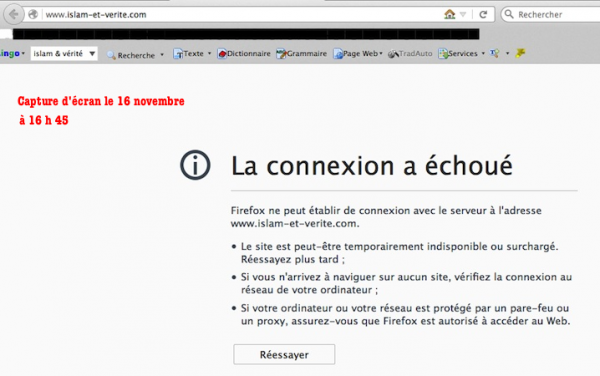Open the Grammaire toolbar tool

coord(302,54)
